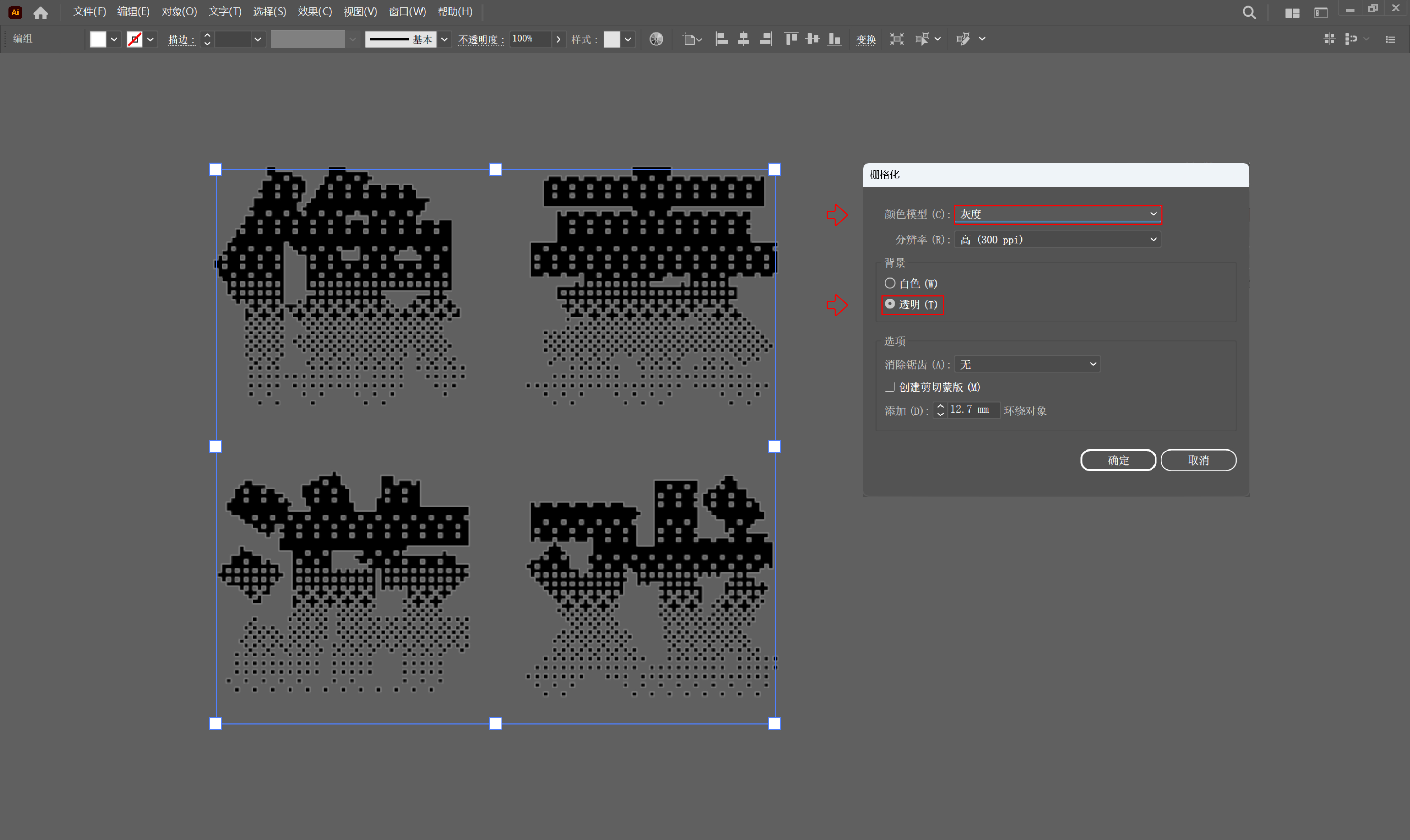Go to the Home screen icon

(41, 12)
